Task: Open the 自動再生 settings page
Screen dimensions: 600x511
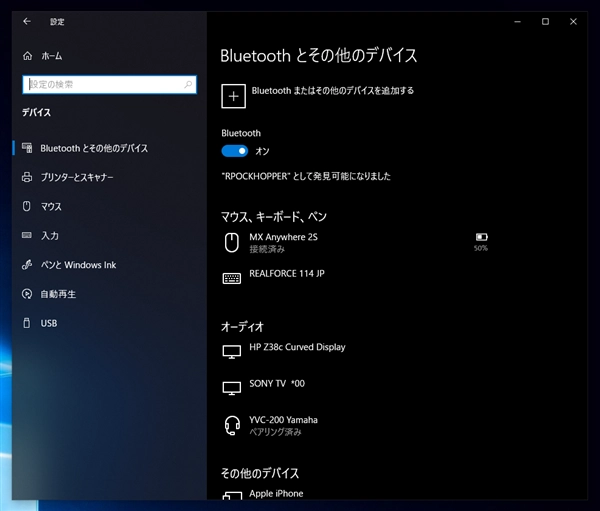Action: click(58, 294)
